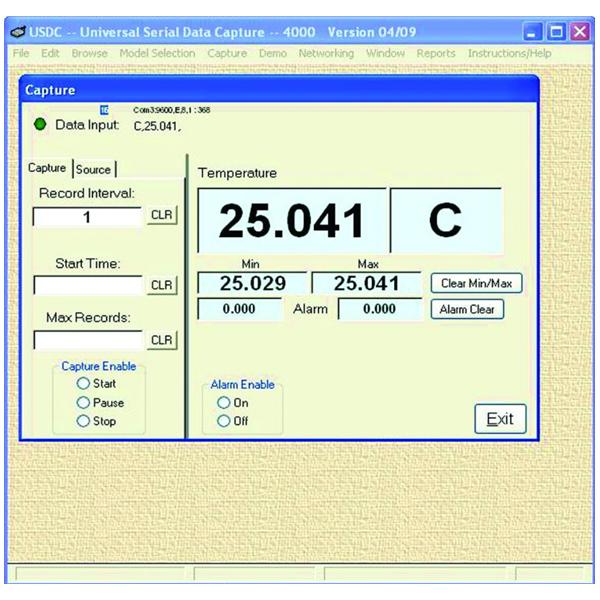Viewport: 600px width, 600px height.
Task: Click the Capture dialog title bar
Action: (x=279, y=90)
